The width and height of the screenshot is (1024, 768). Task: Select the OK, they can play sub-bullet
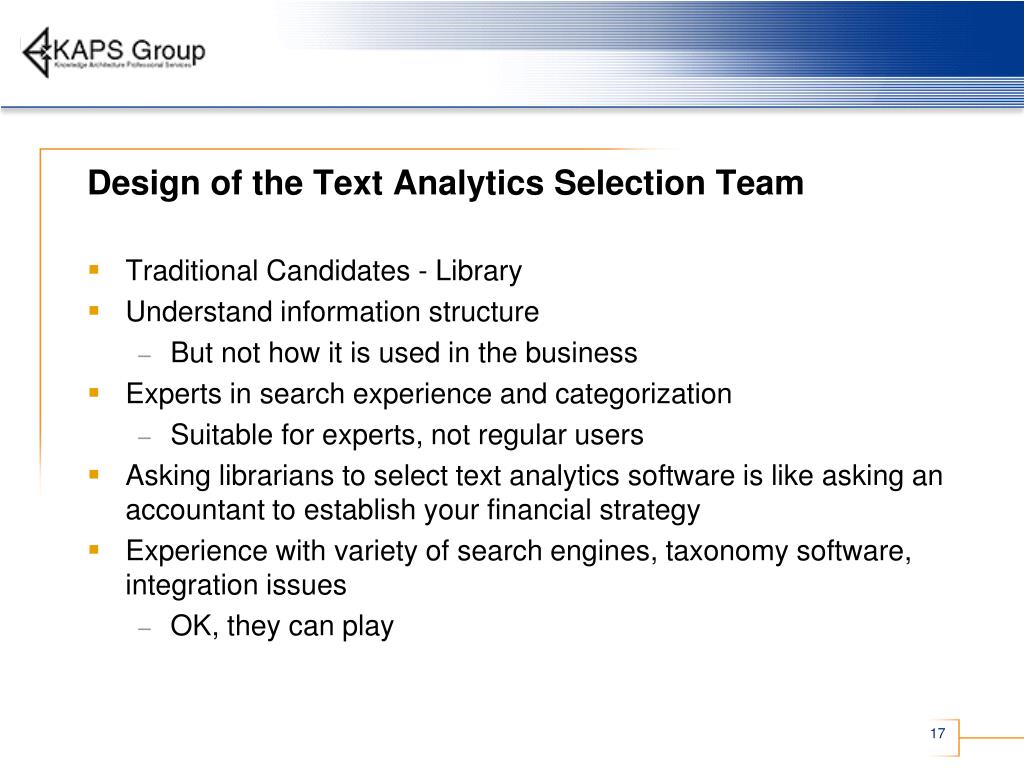282,626
